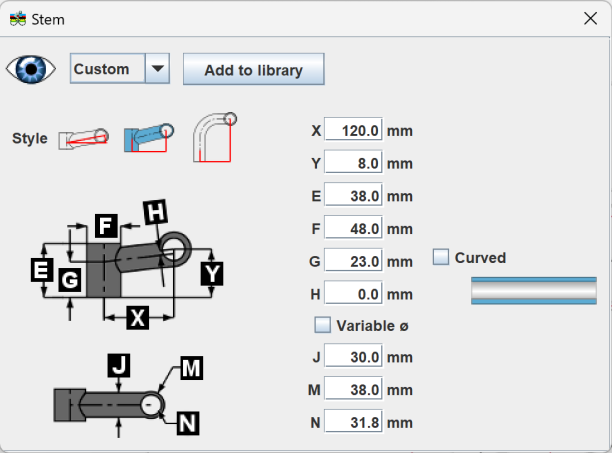The width and height of the screenshot is (612, 453).
Task: Click the J label in the top-view diagram
Action: tap(119, 365)
